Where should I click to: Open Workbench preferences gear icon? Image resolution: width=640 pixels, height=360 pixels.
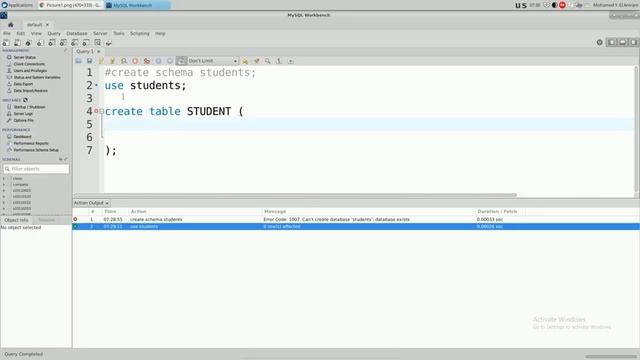click(599, 42)
